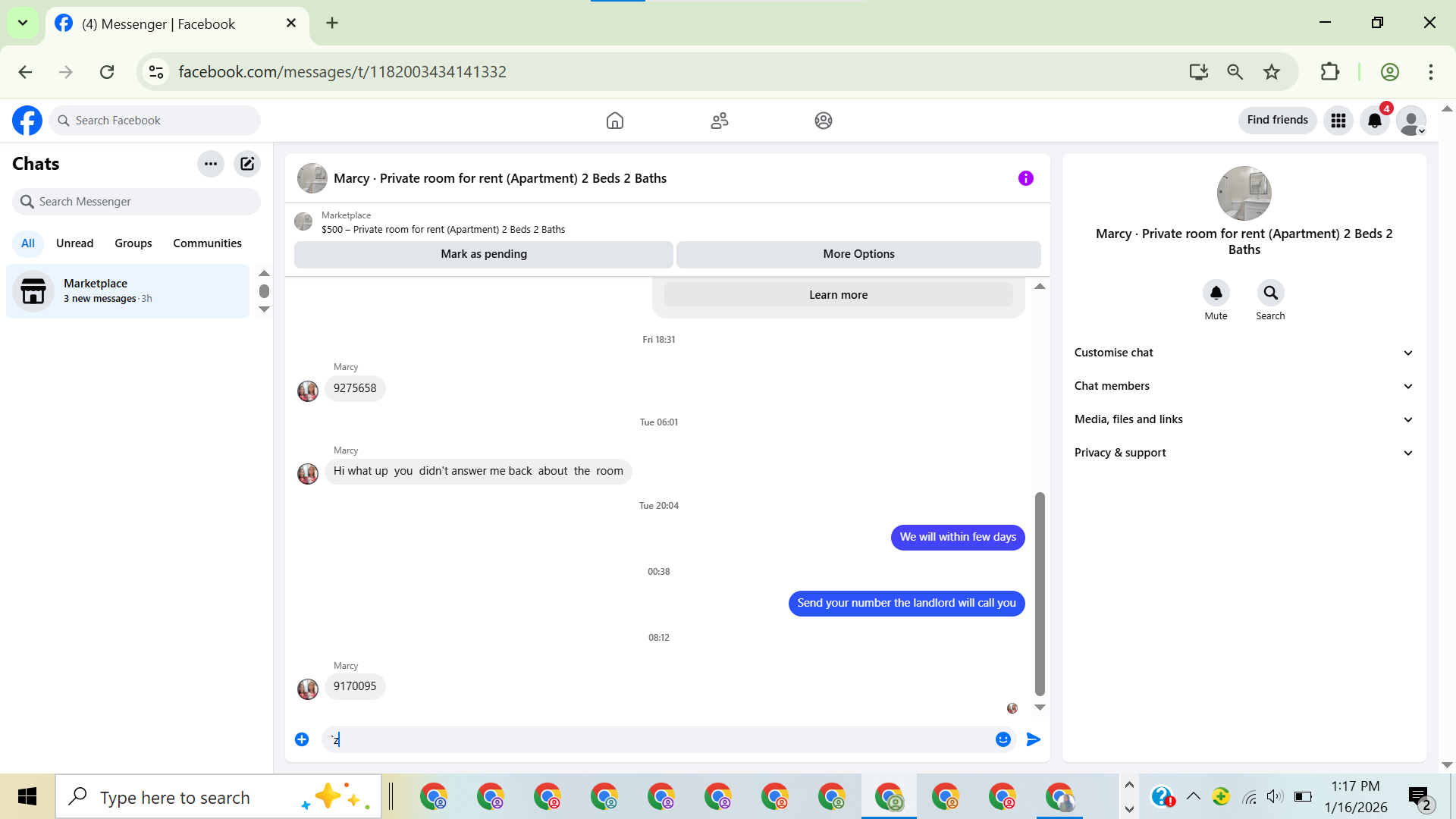The height and width of the screenshot is (819, 1456).
Task: Click the conversation vertical scrollbar
Action: coord(1040,593)
